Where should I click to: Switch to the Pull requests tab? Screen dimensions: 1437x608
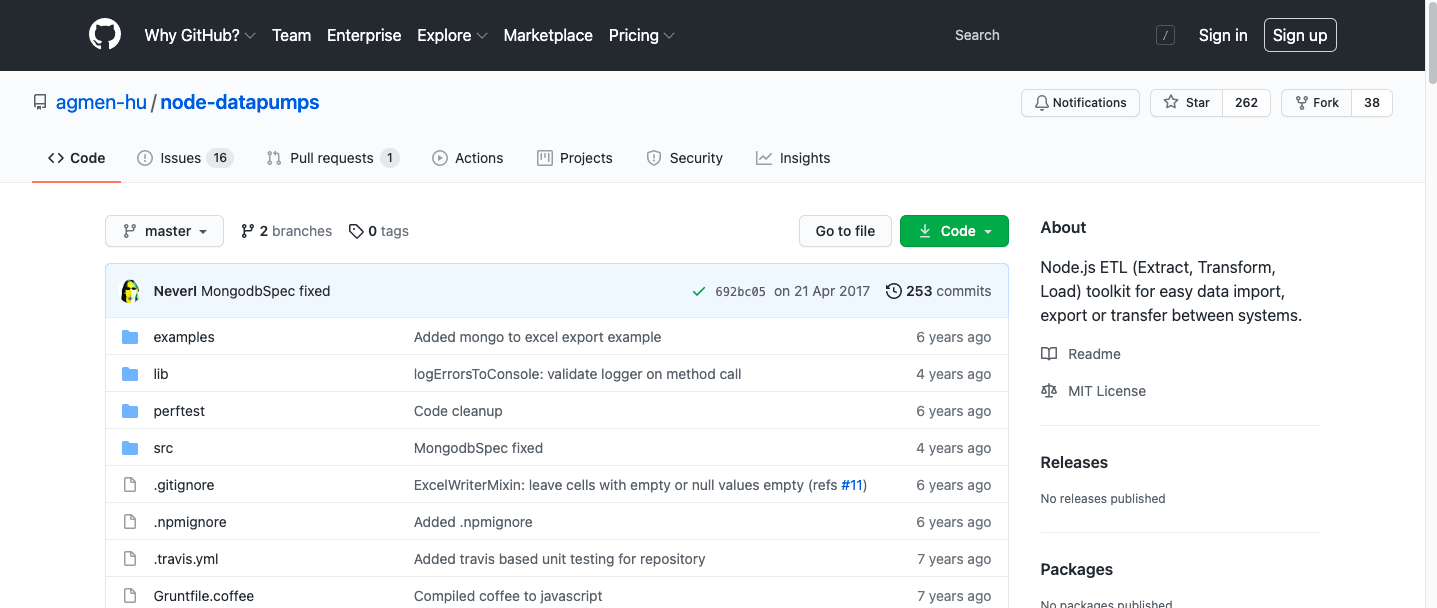pyautogui.click(x=333, y=158)
